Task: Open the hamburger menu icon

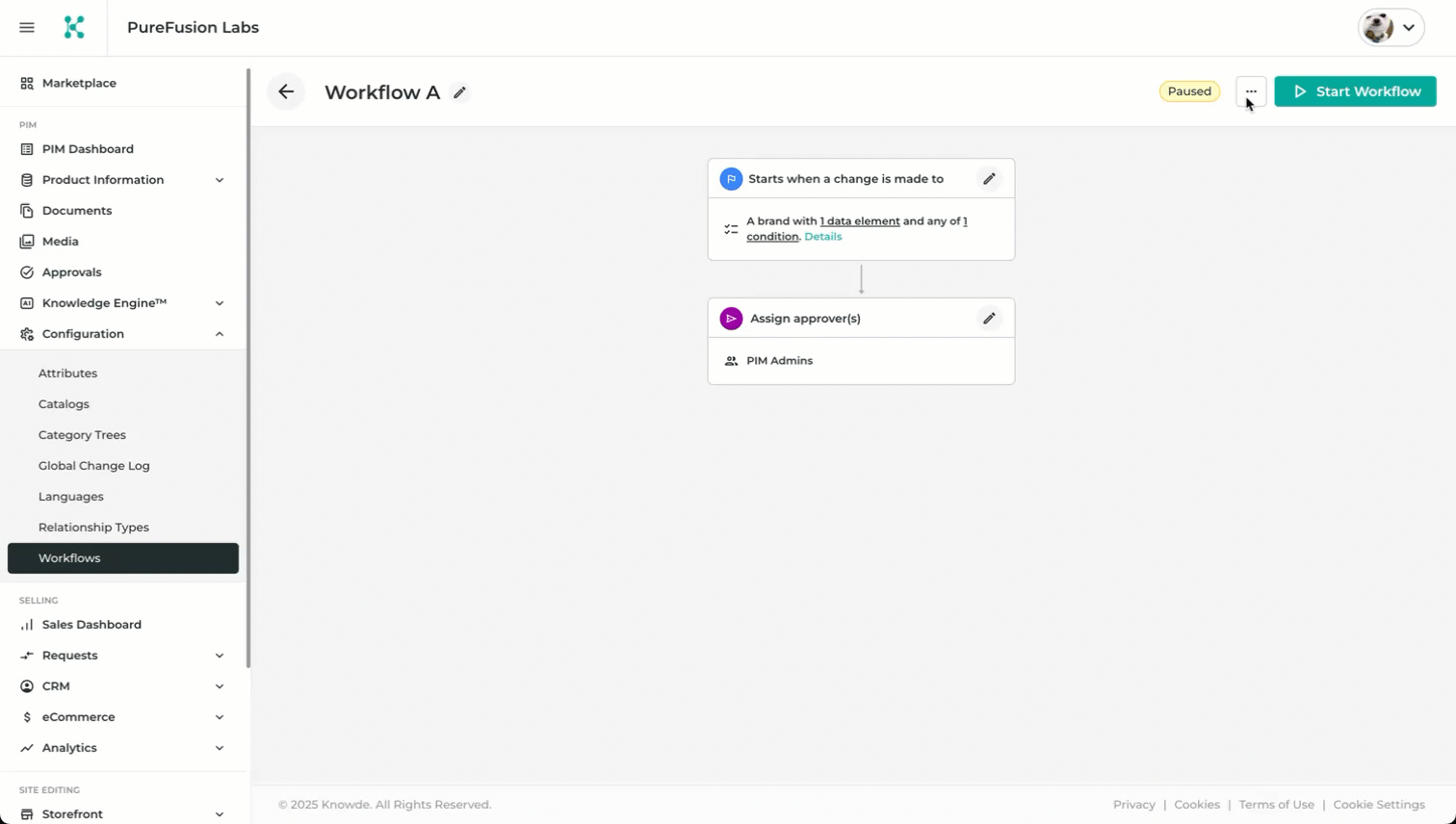Action: click(x=27, y=28)
